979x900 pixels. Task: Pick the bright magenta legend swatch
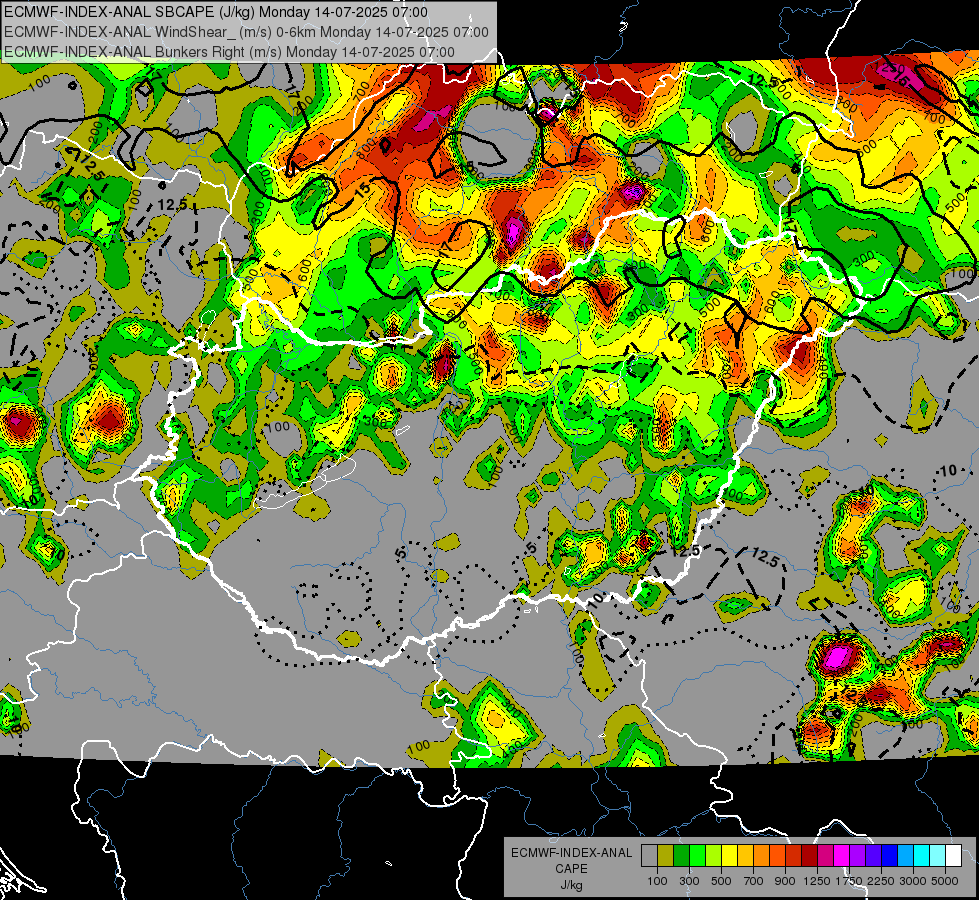[841, 856]
